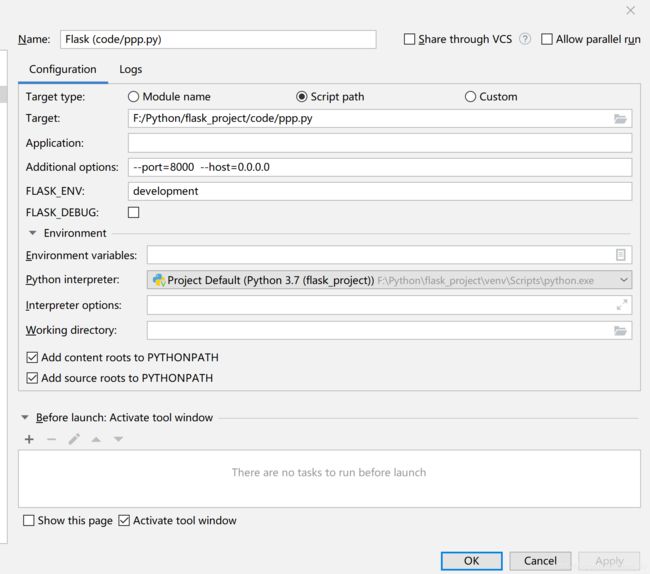Open the Share through VCS help icon
The image size is (650, 574).
[x=525, y=39]
